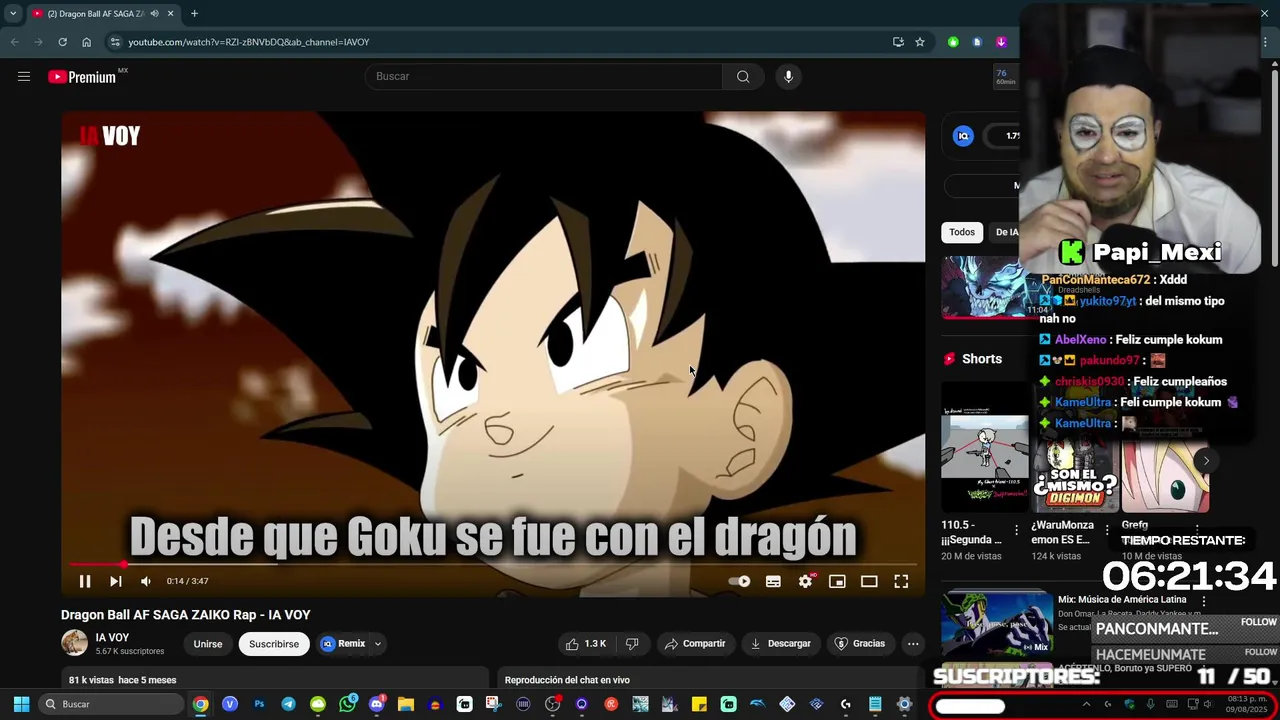Viewport: 1280px width, 720px height.
Task: Open more actions three-dot menu
Action: [x=913, y=644]
